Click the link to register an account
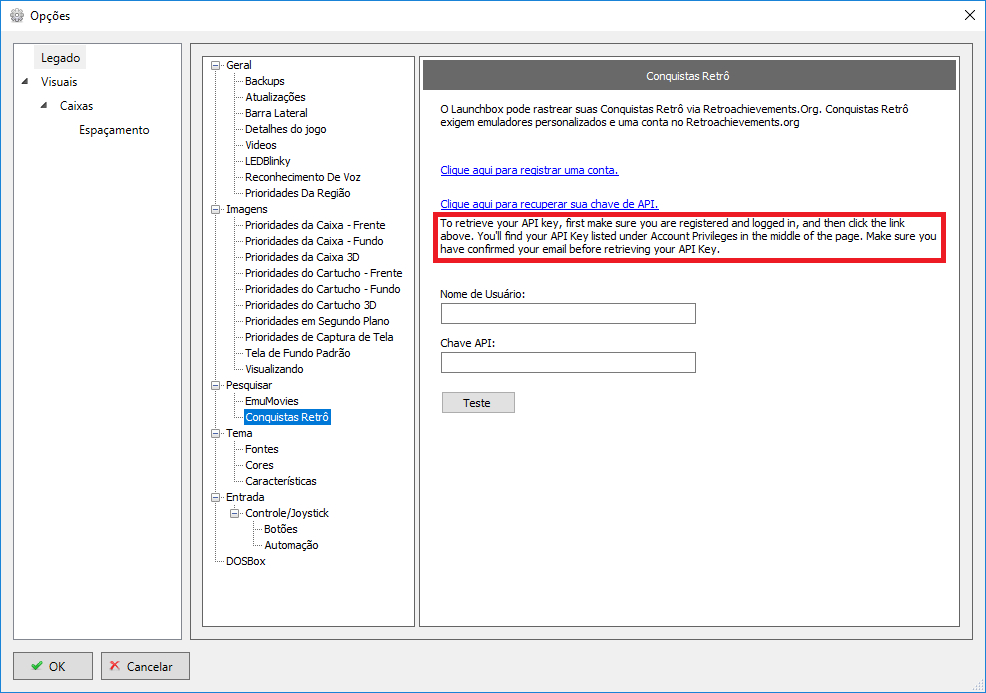 (x=529, y=170)
